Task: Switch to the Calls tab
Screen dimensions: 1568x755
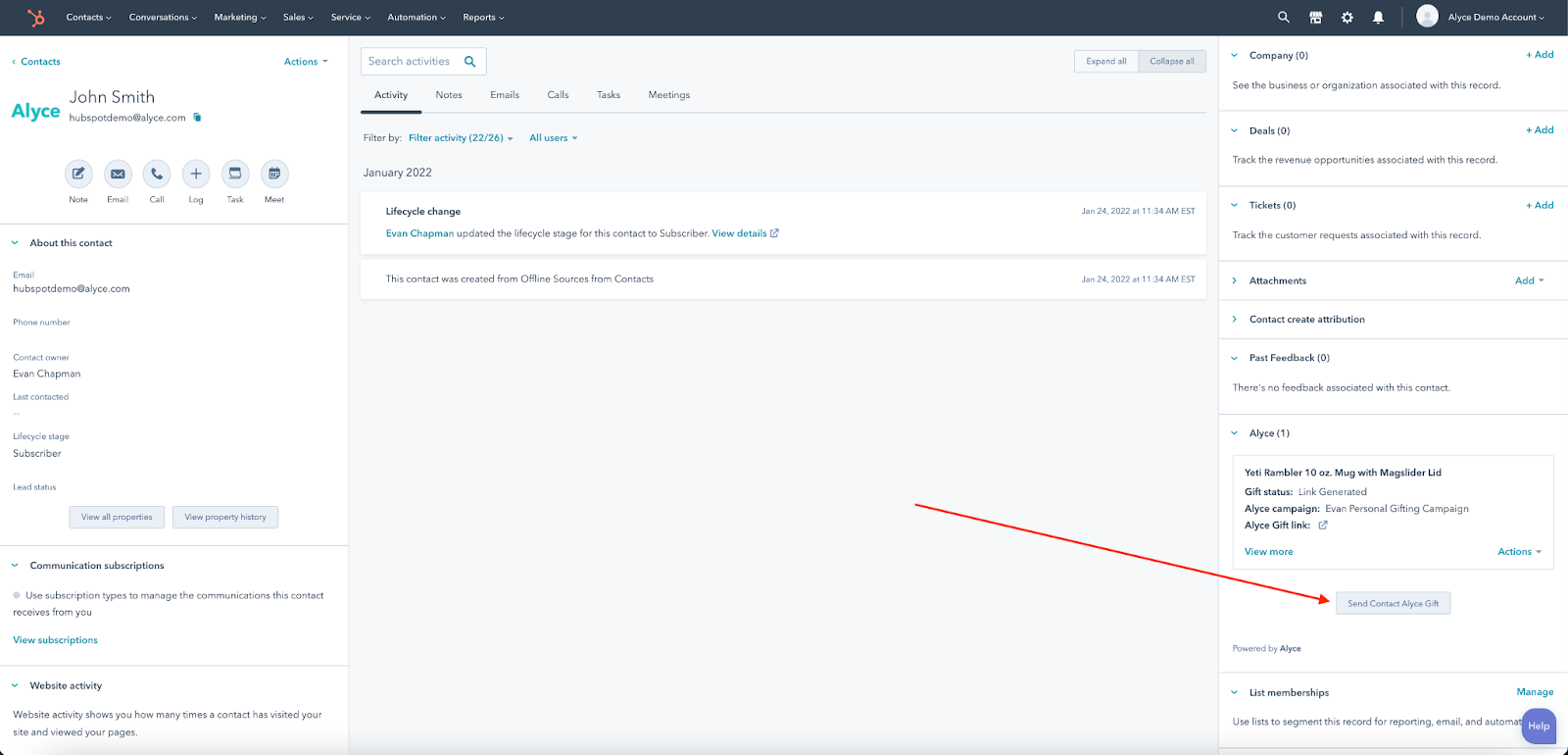Action: (x=558, y=95)
